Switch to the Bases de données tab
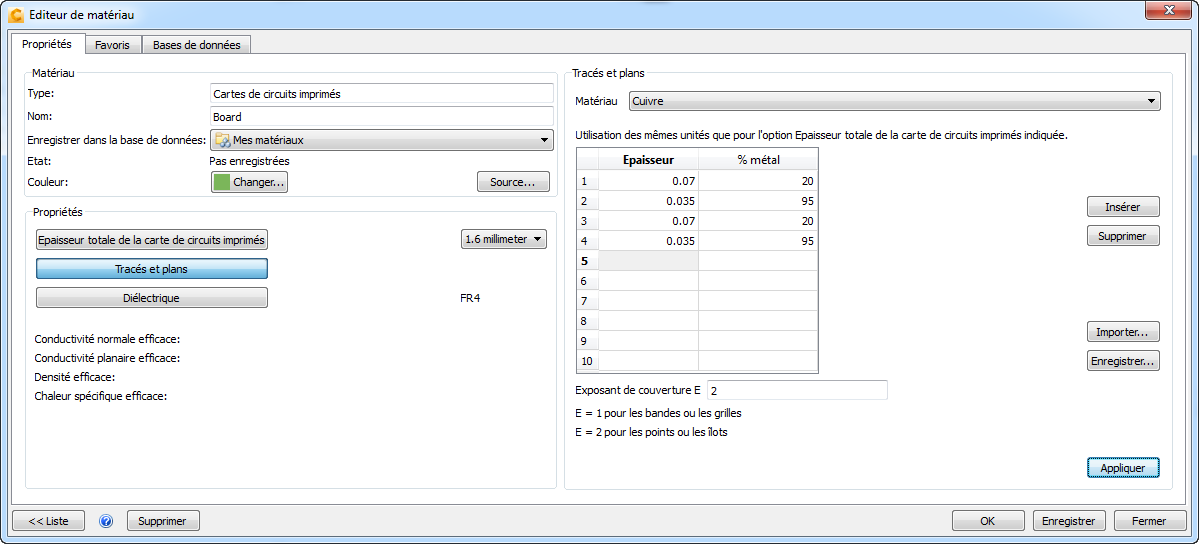 pyautogui.click(x=197, y=45)
